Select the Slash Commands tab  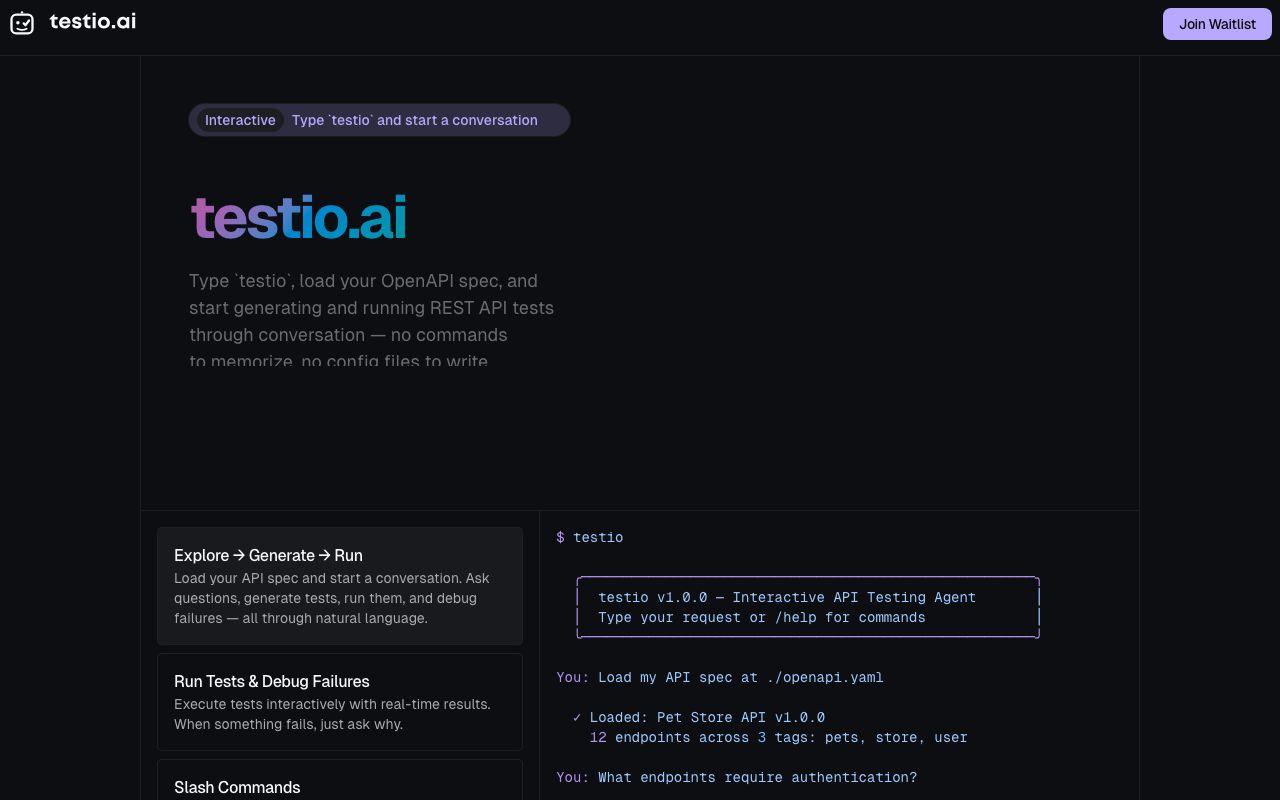click(340, 781)
